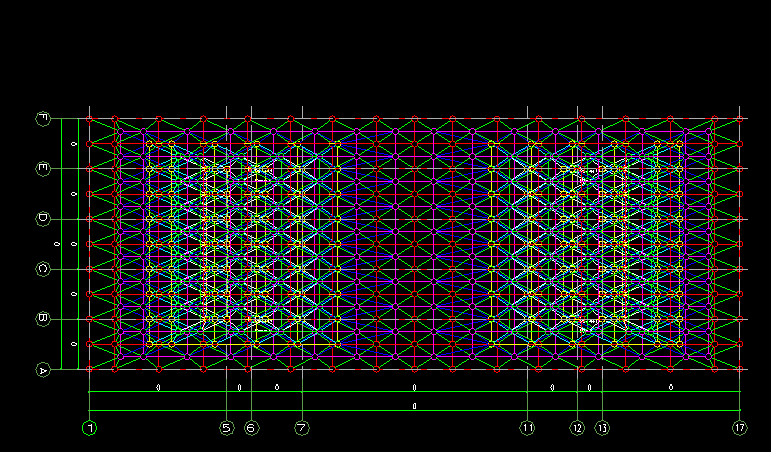Select row axis bubble F
The image size is (771, 452).
tap(42, 118)
